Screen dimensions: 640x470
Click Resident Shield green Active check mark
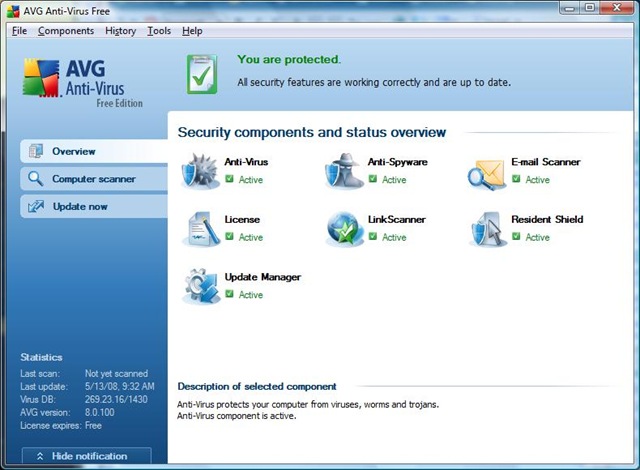pos(516,236)
